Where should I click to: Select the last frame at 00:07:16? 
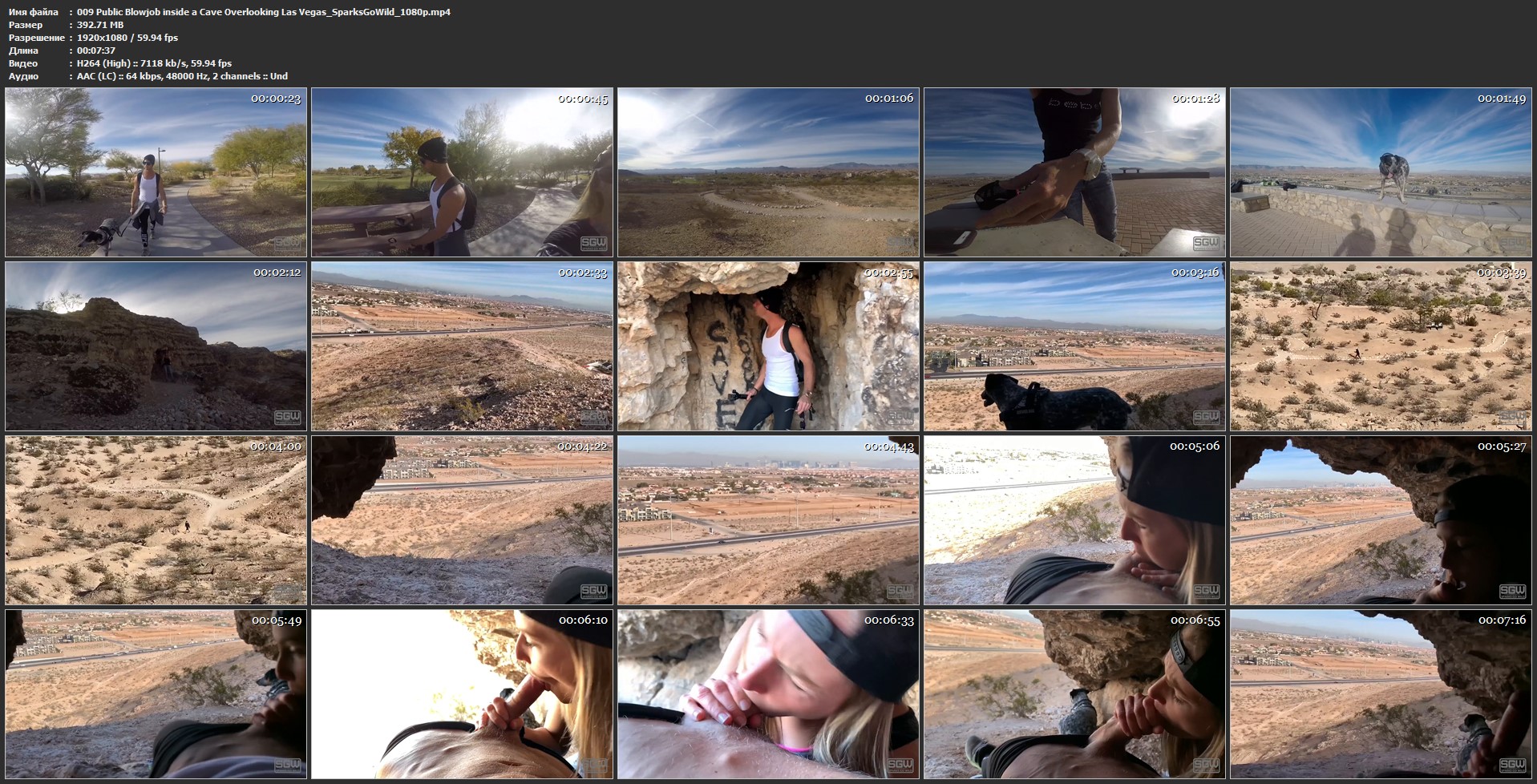tap(1381, 694)
